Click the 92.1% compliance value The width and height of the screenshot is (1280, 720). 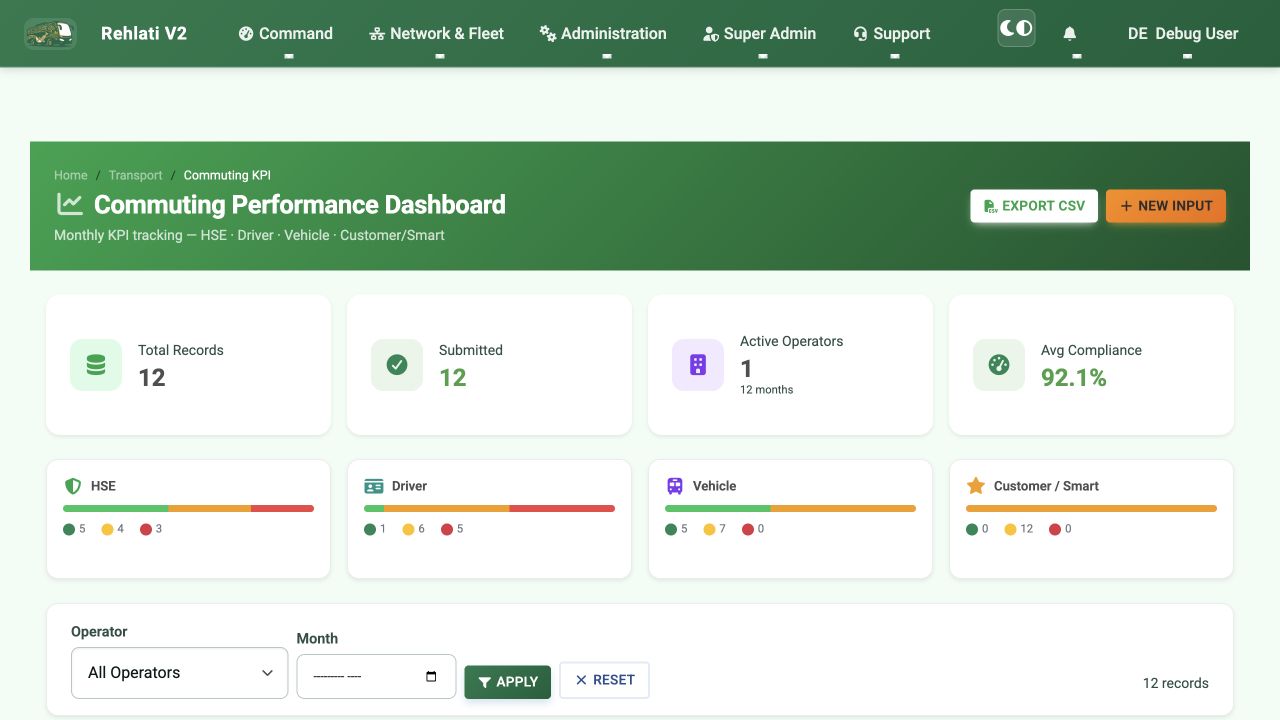1074,378
